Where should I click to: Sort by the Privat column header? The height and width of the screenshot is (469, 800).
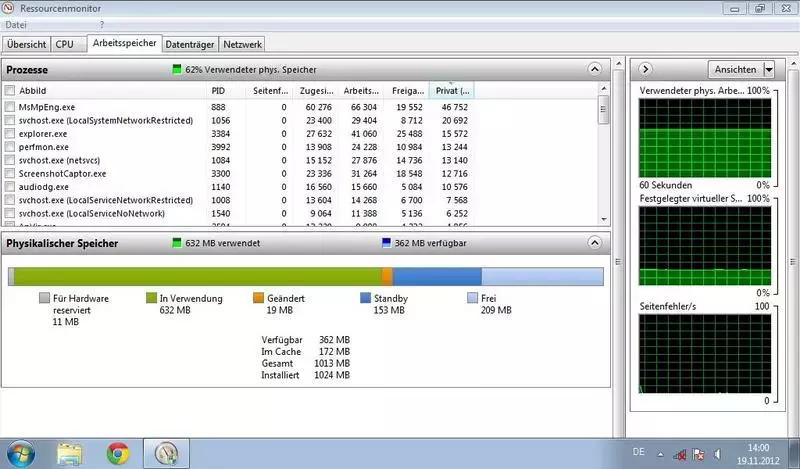452,91
